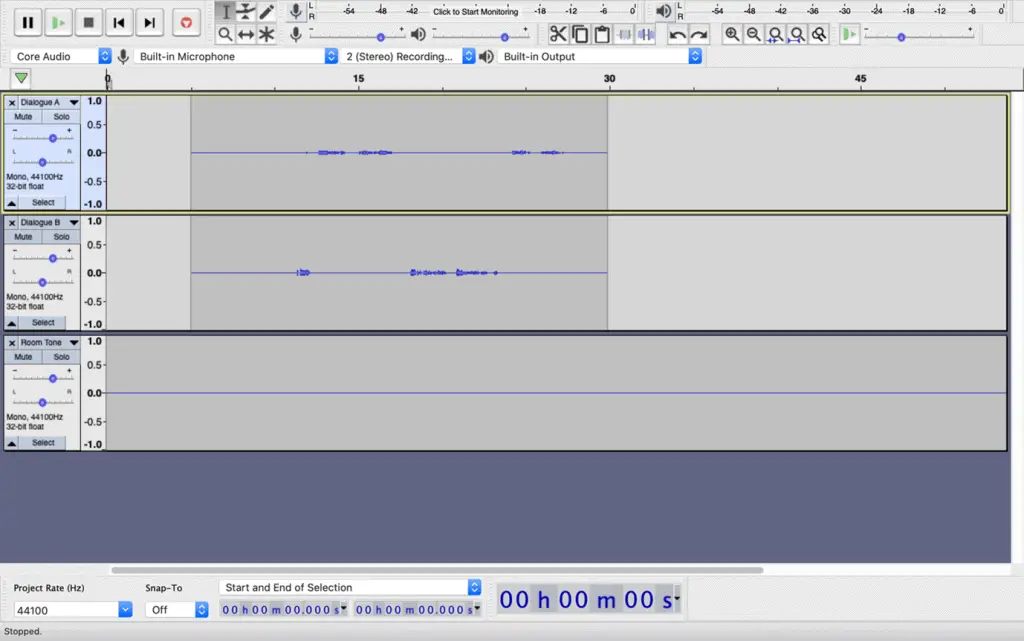Solo the Dialogue B track

coord(61,237)
